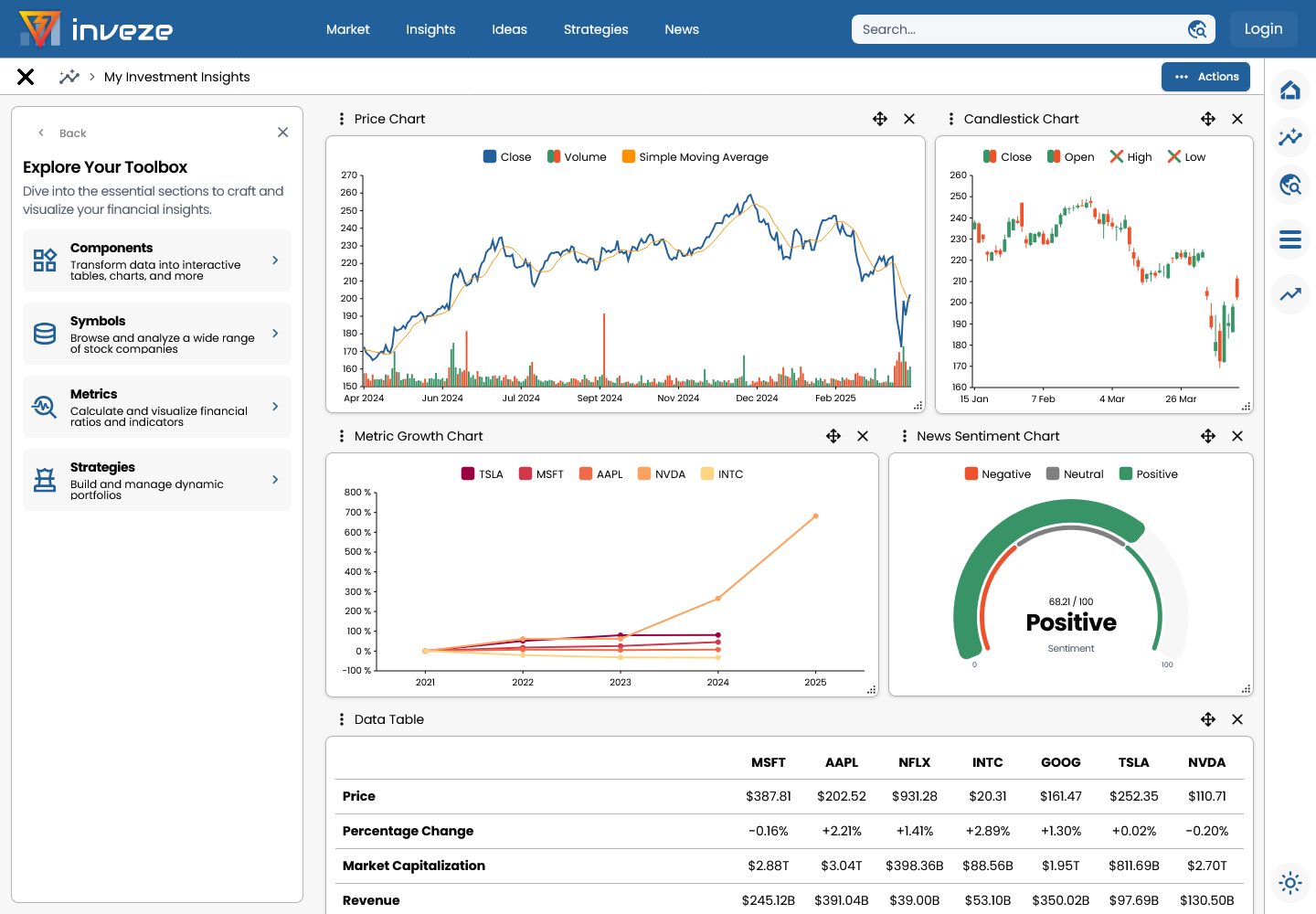This screenshot has width=1316, height=914.
Task: Remove the Price Chart widget
Action: tap(909, 119)
